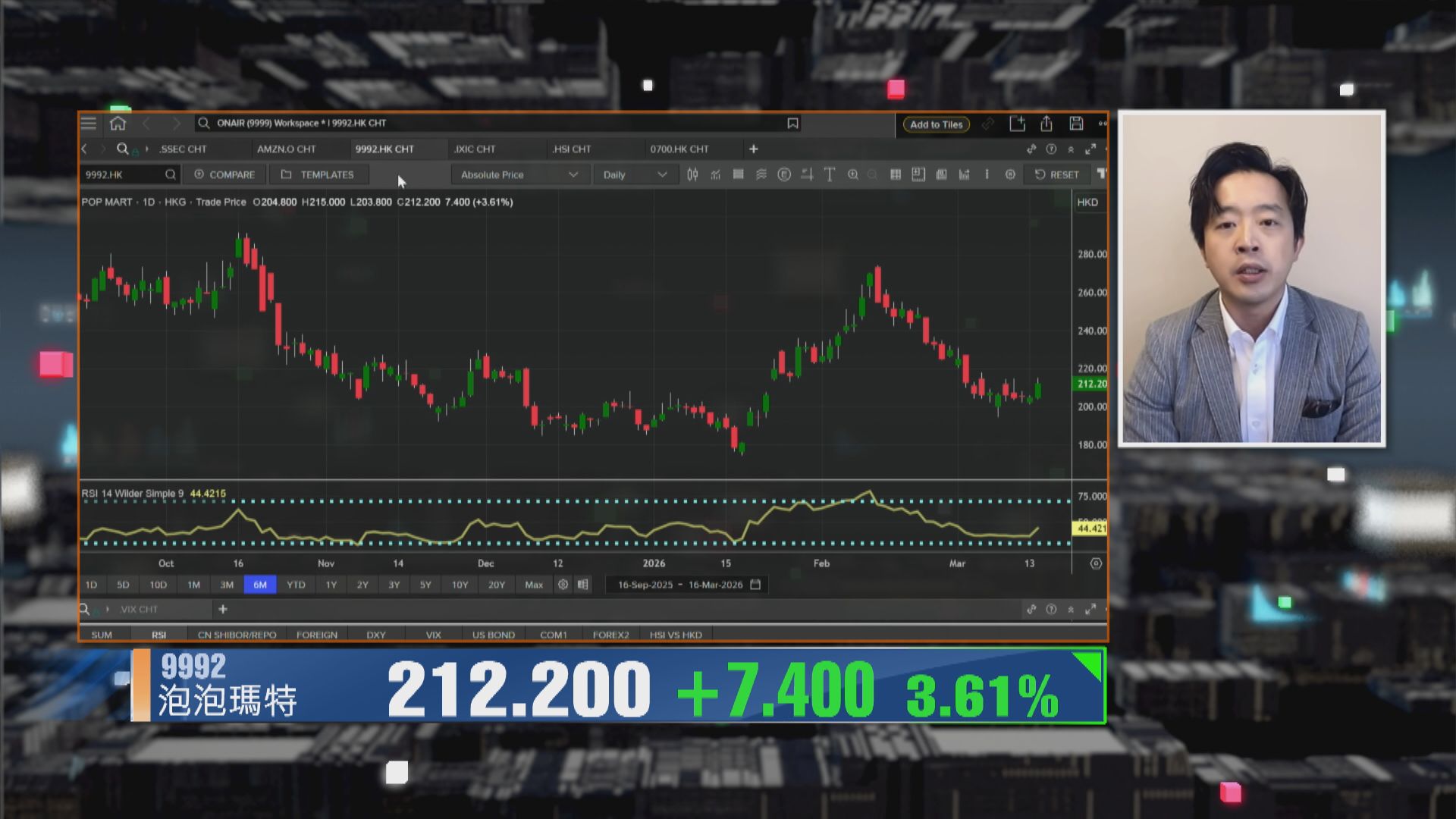
Task: Open the home icon
Action: click(x=118, y=124)
